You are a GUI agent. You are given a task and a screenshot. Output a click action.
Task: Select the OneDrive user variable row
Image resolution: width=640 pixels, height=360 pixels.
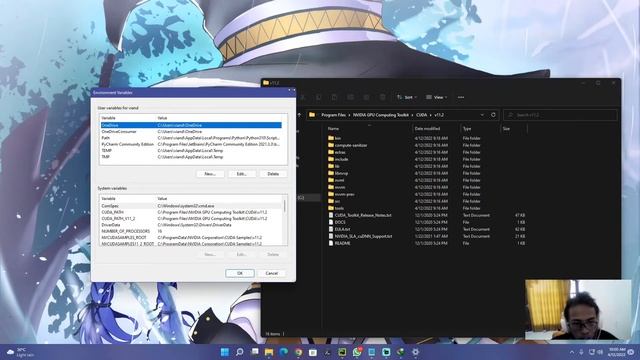[191, 125]
